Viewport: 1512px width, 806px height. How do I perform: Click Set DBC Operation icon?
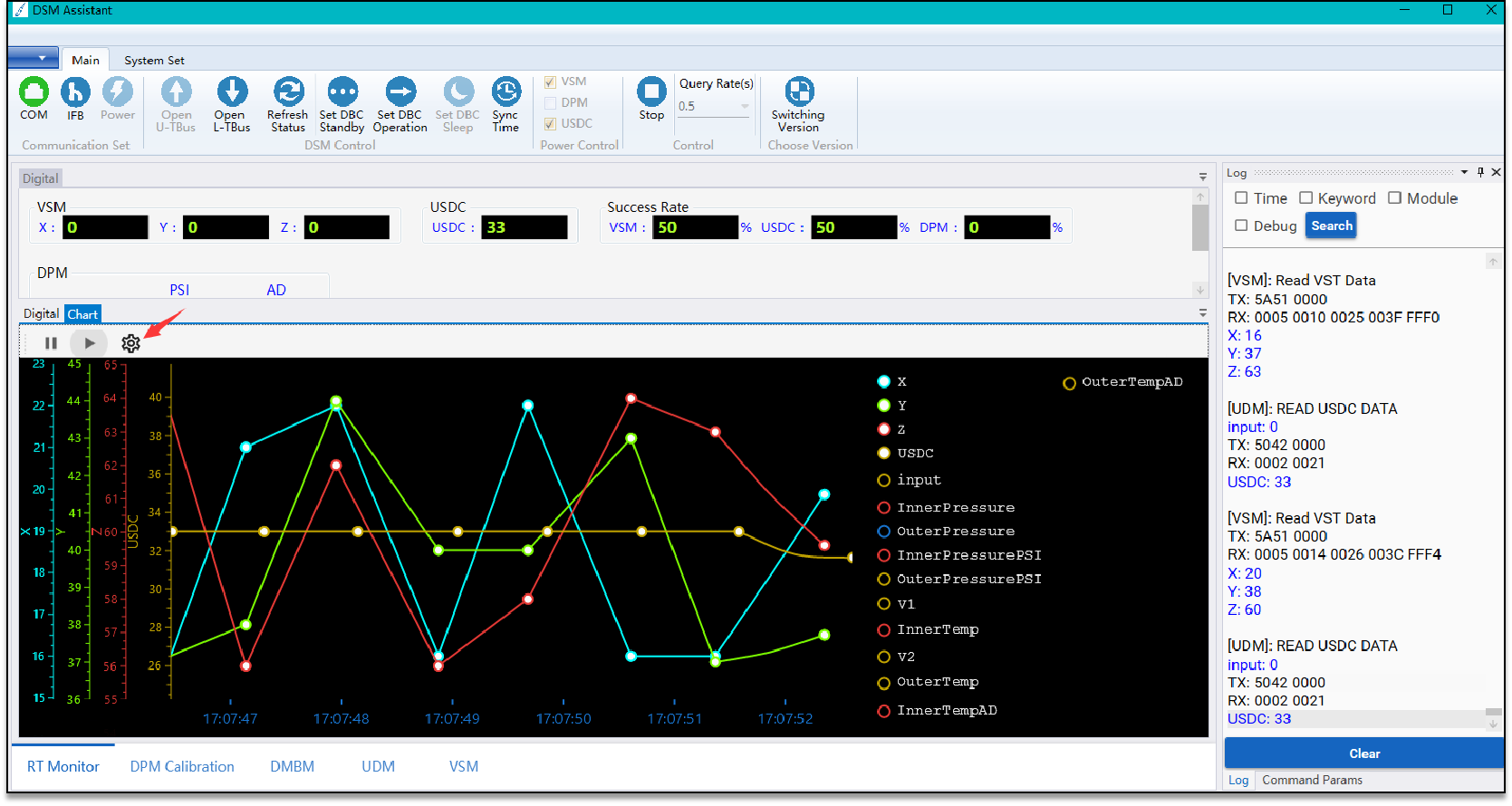tap(400, 91)
